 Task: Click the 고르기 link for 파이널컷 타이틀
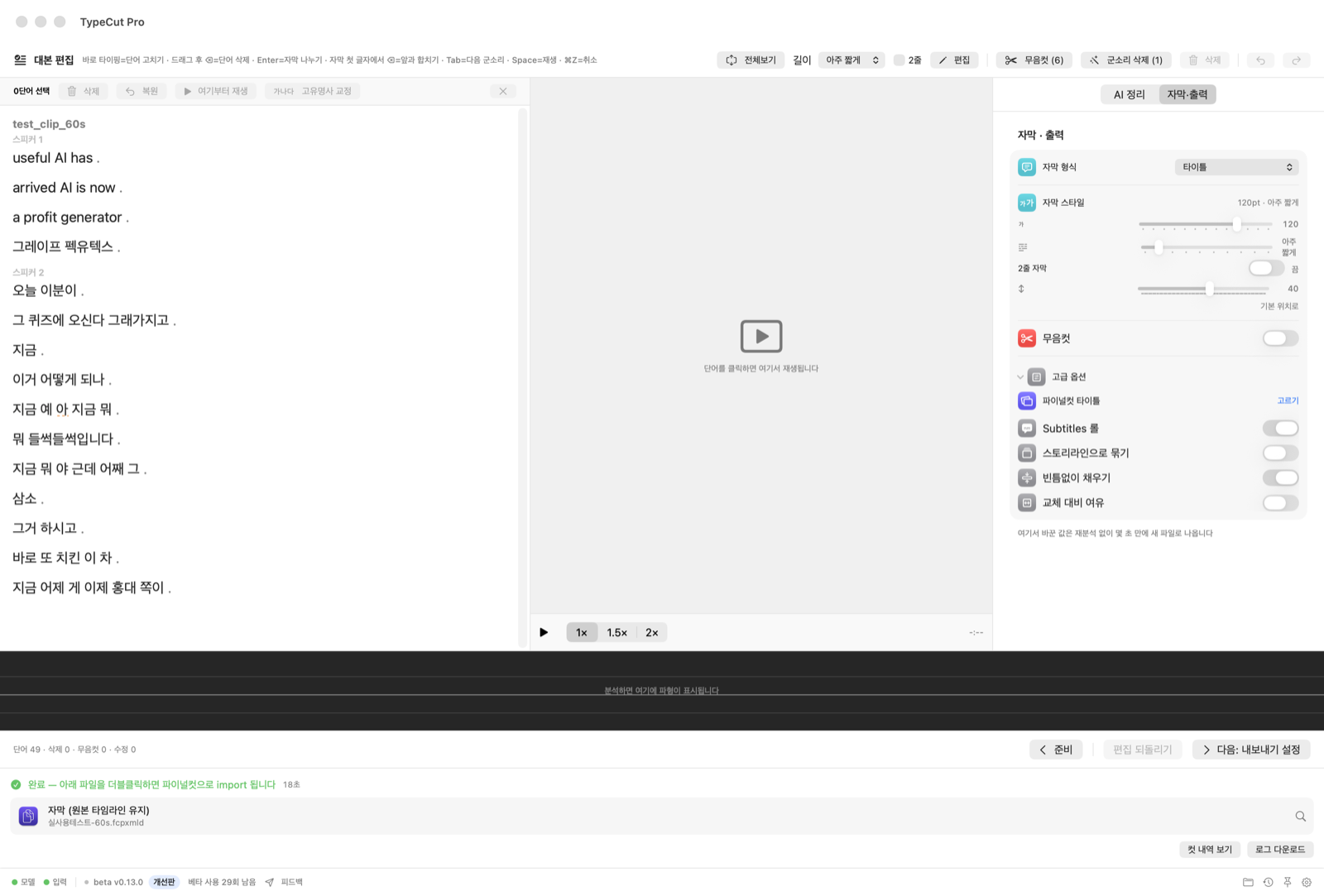pos(1288,400)
